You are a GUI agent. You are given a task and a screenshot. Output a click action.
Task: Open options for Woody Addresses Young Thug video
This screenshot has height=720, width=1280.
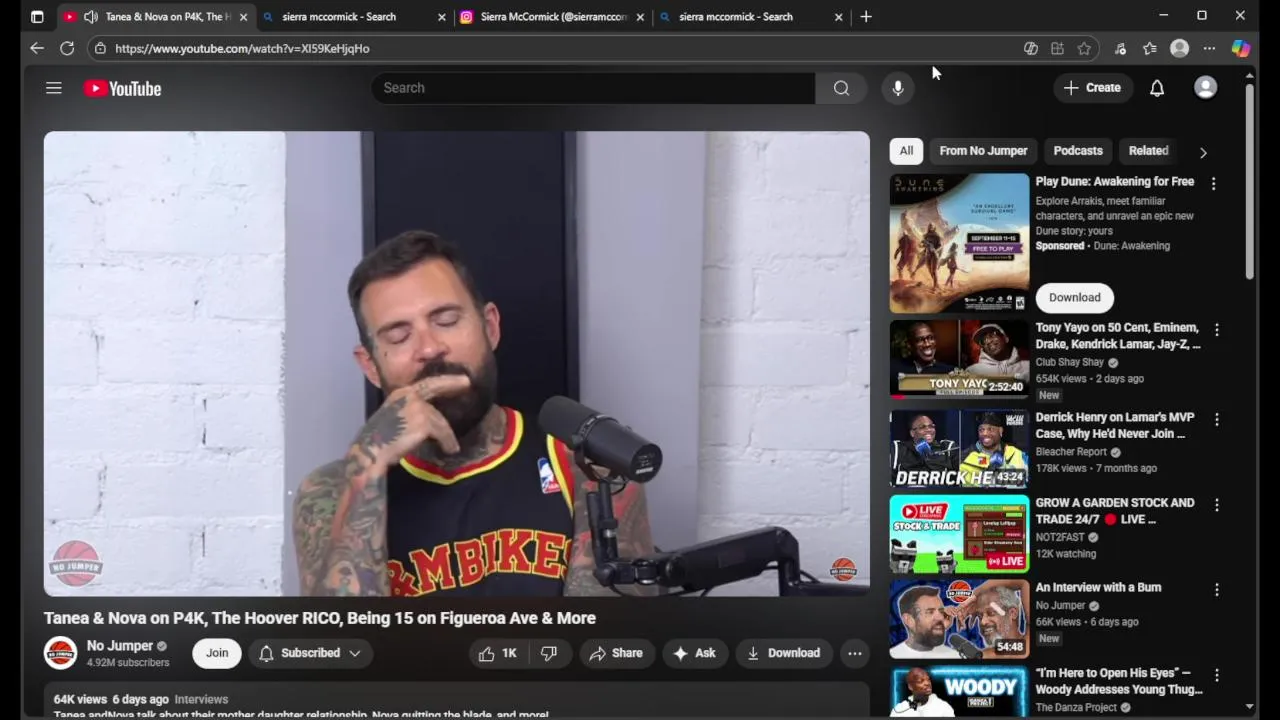click(x=1217, y=675)
